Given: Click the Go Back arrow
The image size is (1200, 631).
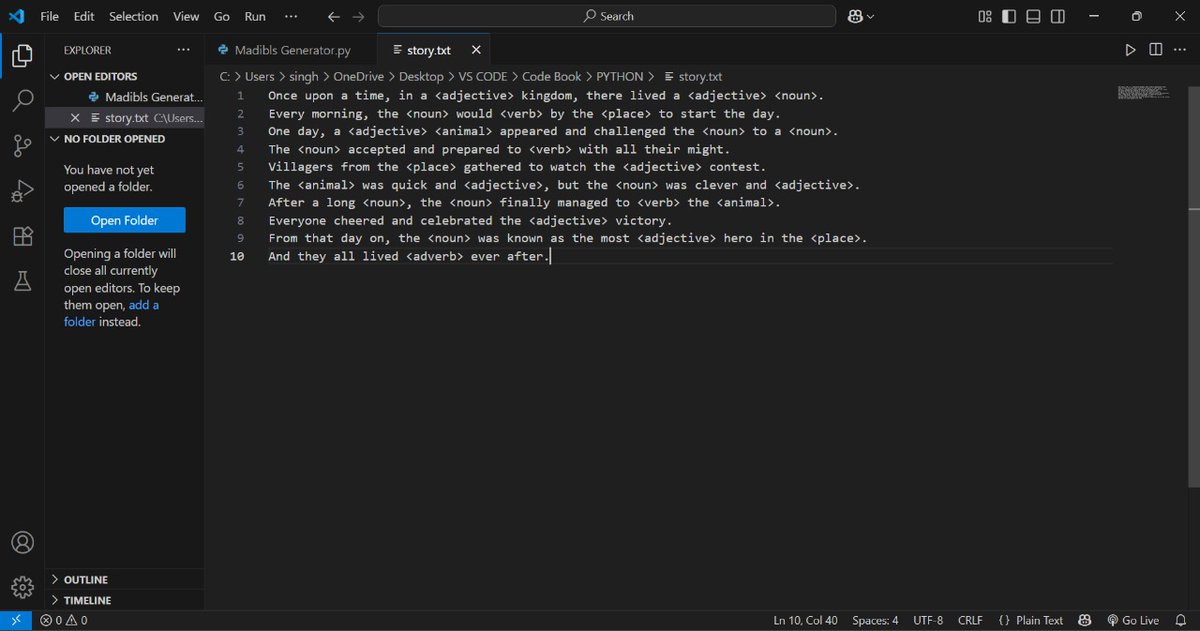Looking at the screenshot, I should [x=334, y=16].
